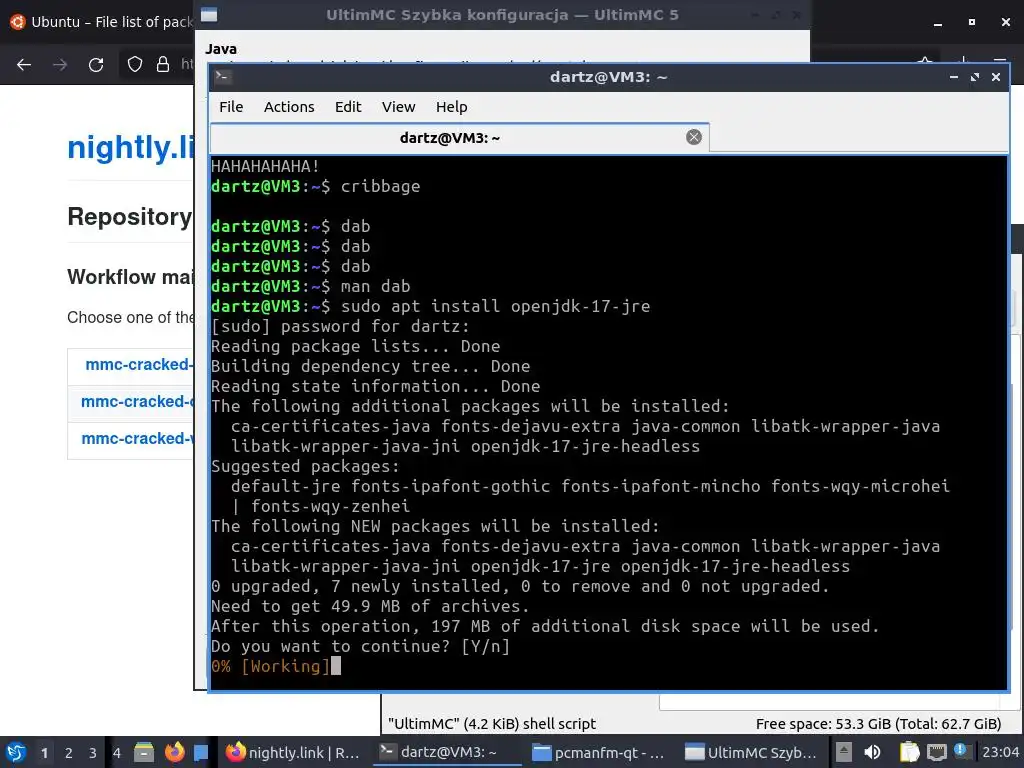The height and width of the screenshot is (768, 1024).
Task: Click inside the terminal at the Working prompt
Action: (336, 665)
